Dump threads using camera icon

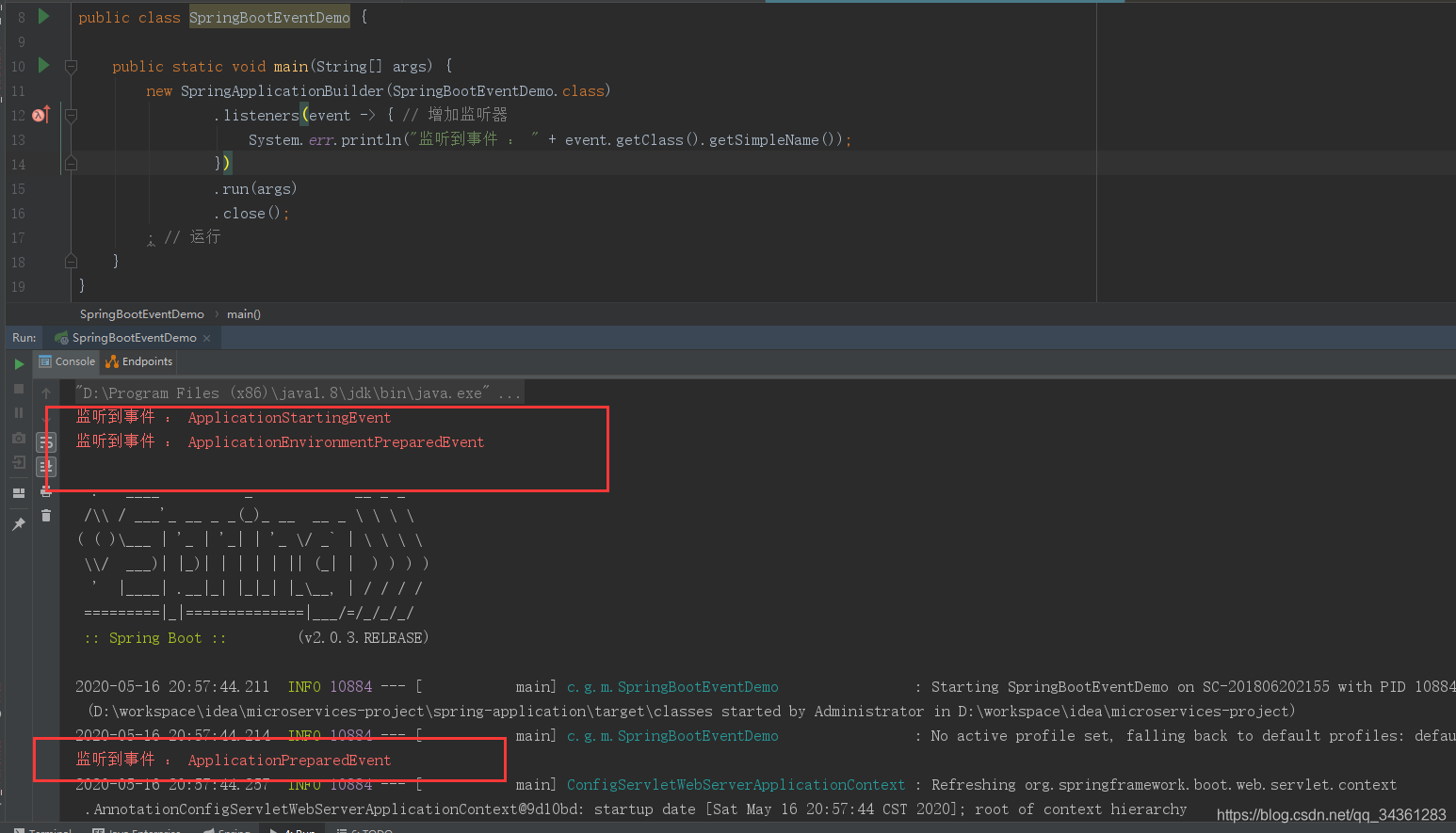[19, 438]
